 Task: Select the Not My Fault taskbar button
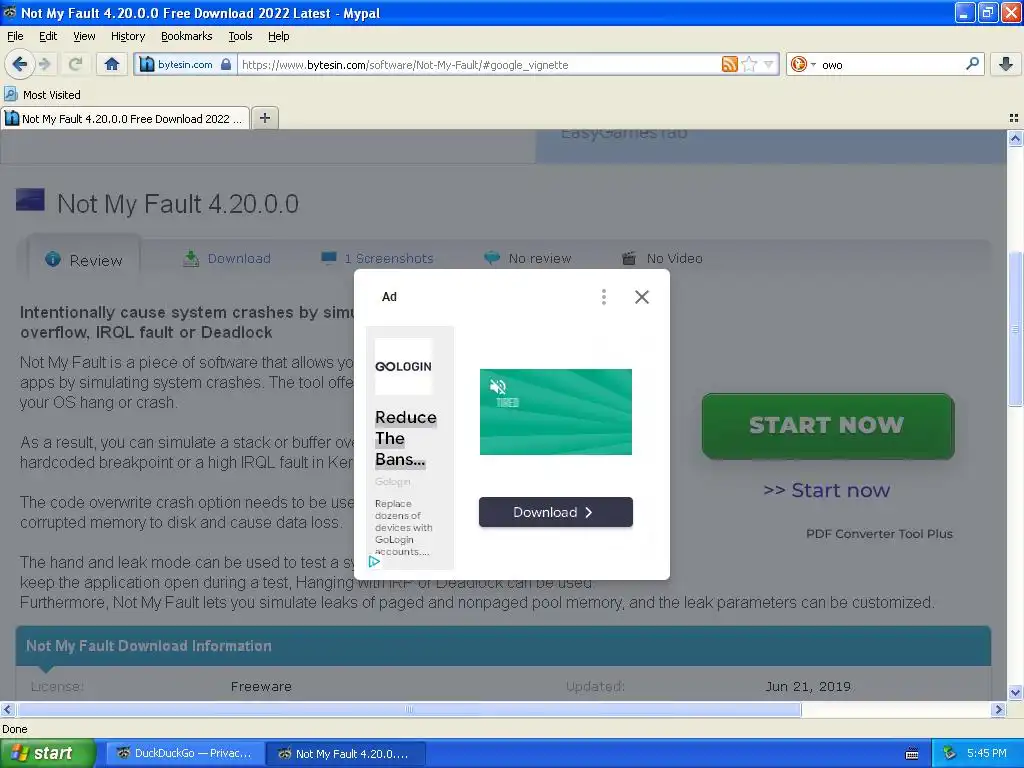[346, 753]
